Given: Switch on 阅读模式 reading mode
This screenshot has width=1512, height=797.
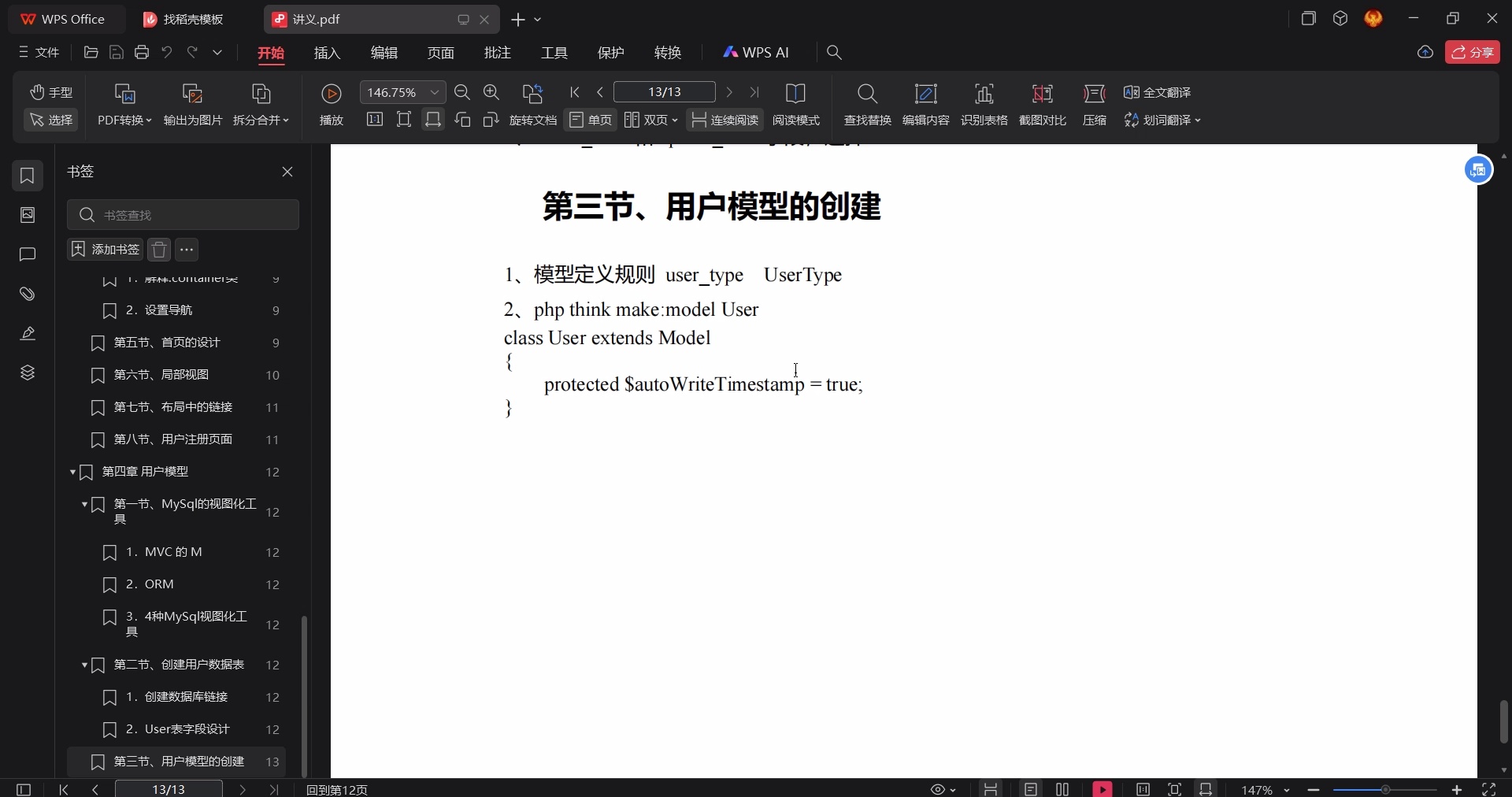Looking at the screenshot, I should (x=795, y=106).
